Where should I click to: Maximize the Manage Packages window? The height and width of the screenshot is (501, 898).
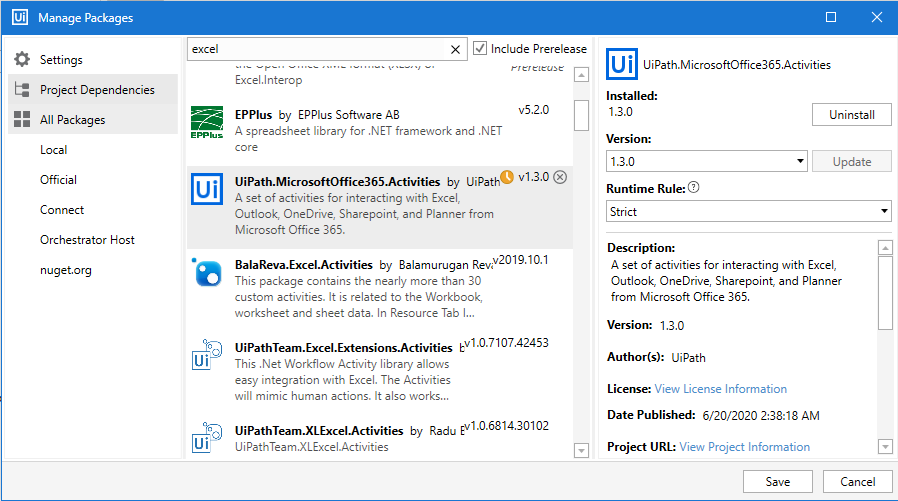tap(831, 17)
